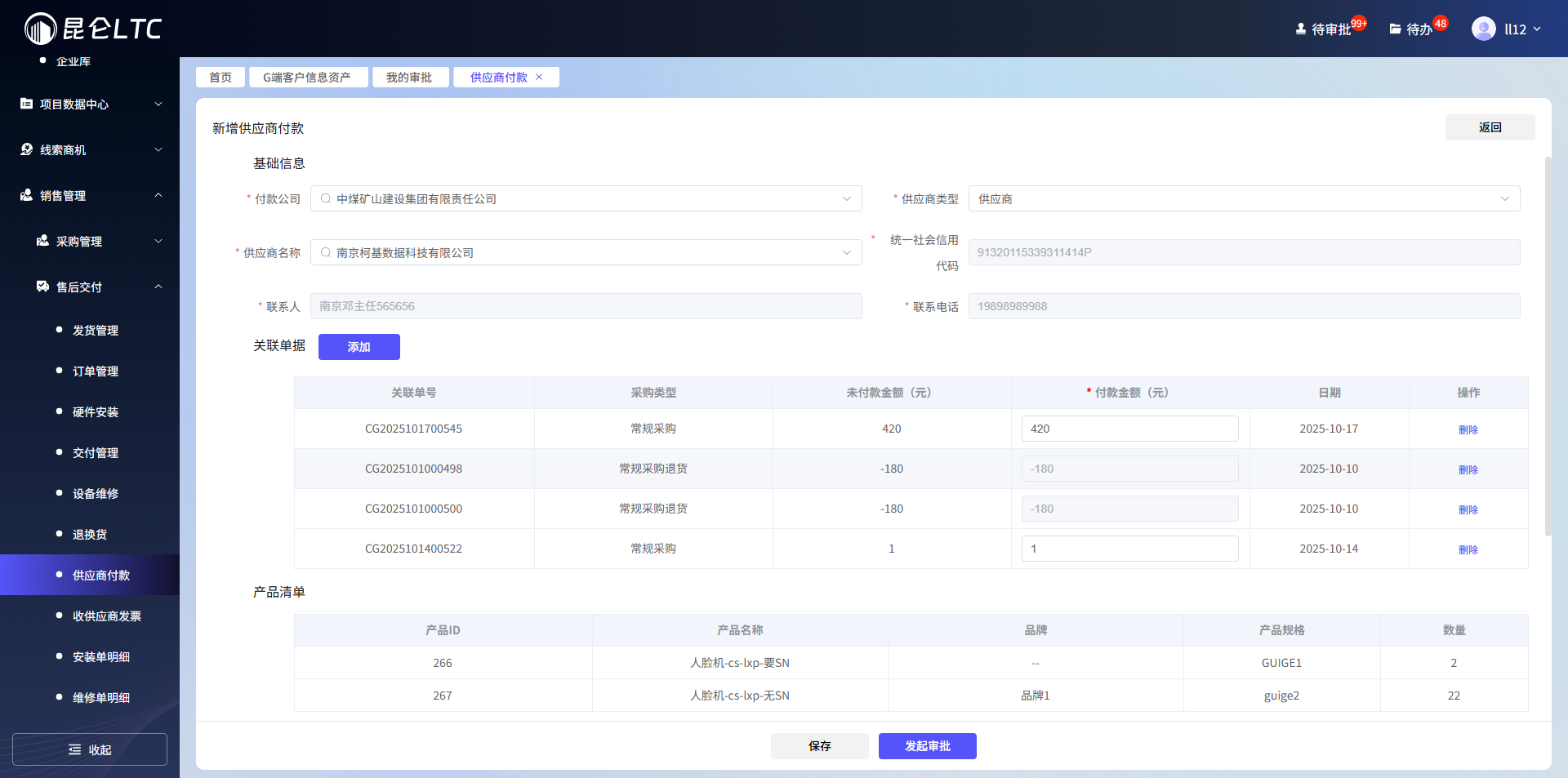The height and width of the screenshot is (778, 1568).
Task: Click the 采购管理 sidebar icon
Action: click(x=42, y=241)
